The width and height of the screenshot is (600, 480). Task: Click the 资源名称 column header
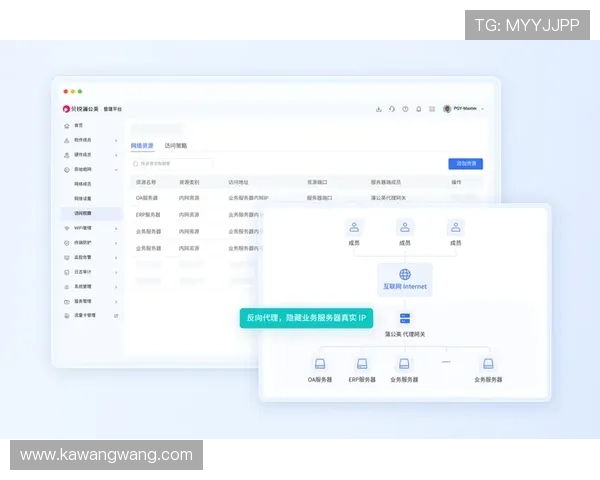tap(146, 183)
